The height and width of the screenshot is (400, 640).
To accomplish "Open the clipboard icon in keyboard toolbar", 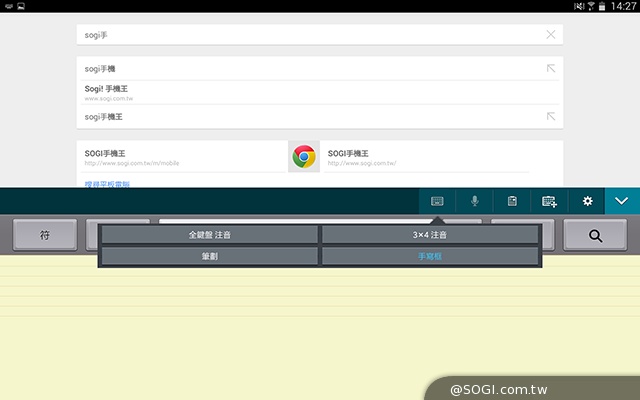I will coord(512,201).
